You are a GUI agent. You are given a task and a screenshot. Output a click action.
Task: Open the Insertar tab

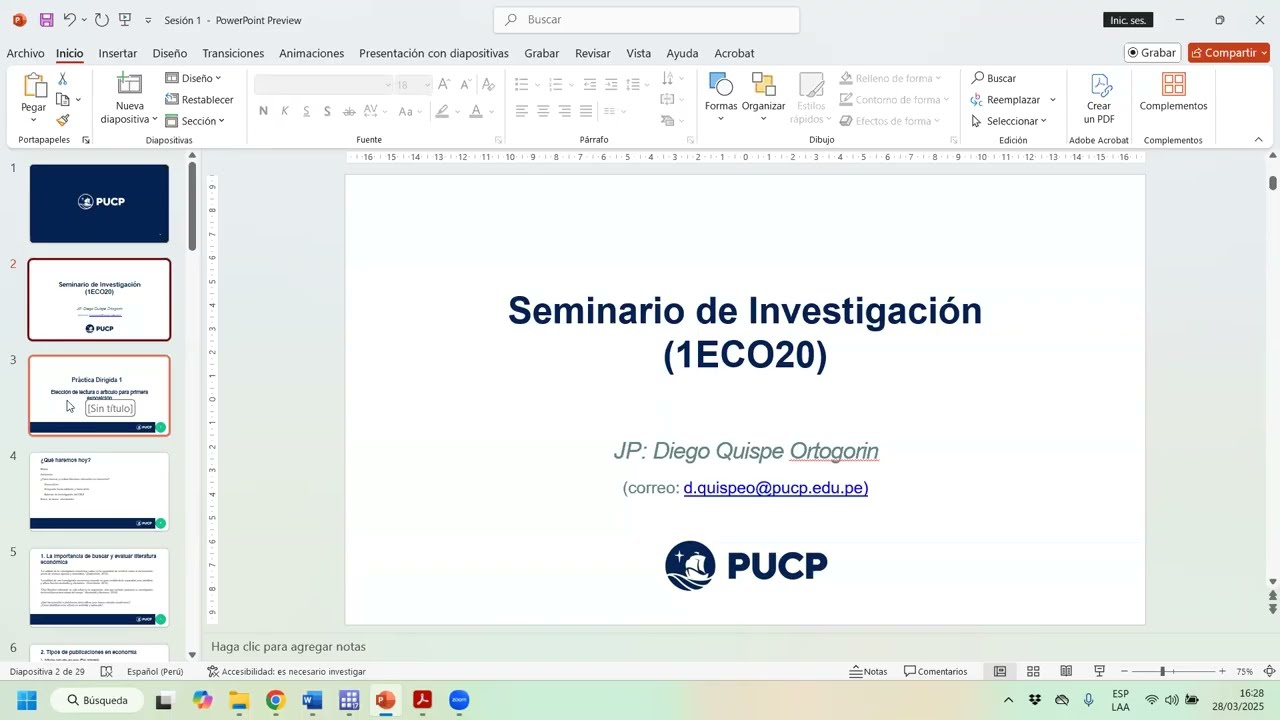pyautogui.click(x=118, y=53)
